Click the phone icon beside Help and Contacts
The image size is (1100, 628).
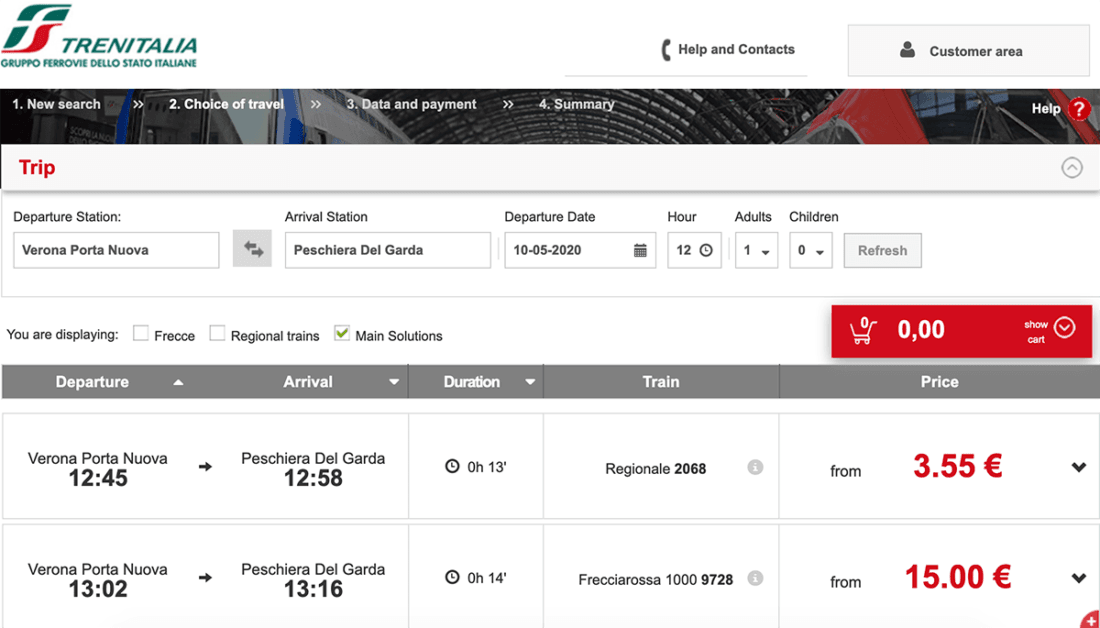666,50
